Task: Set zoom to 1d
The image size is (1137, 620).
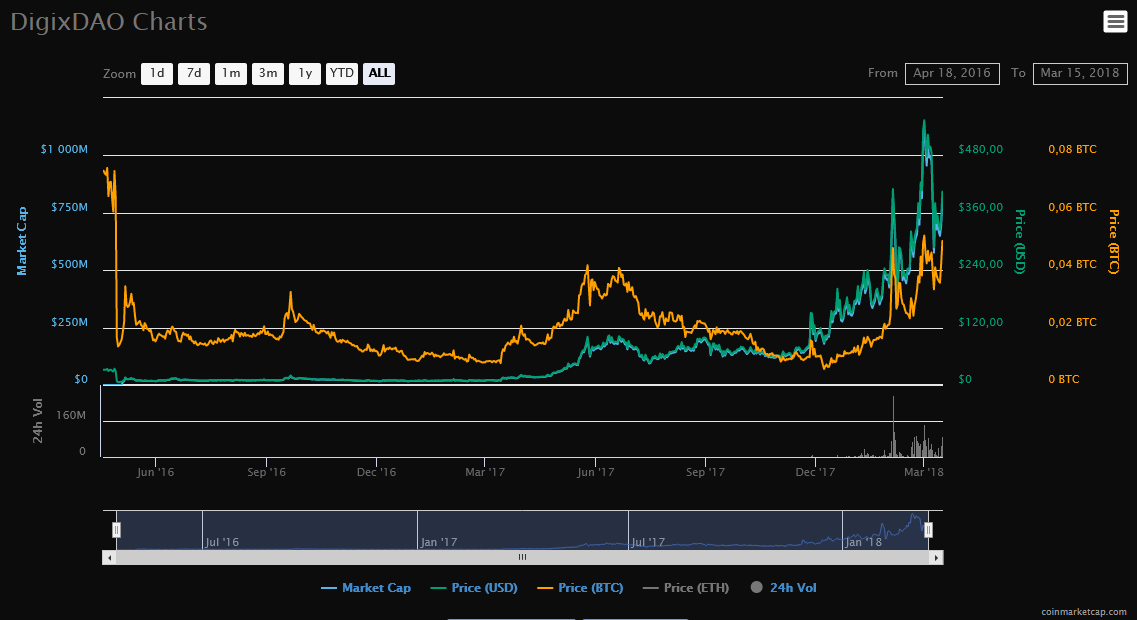Action: [157, 73]
